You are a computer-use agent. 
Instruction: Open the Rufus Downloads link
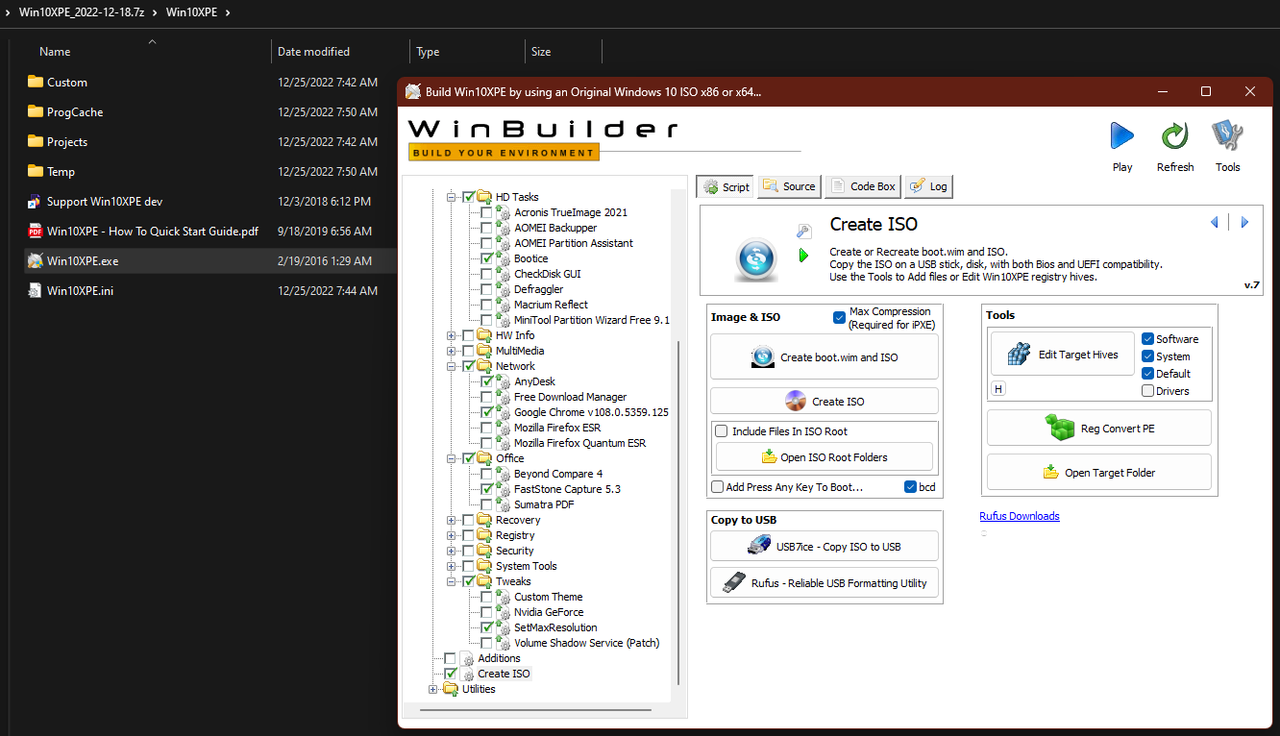1019,516
